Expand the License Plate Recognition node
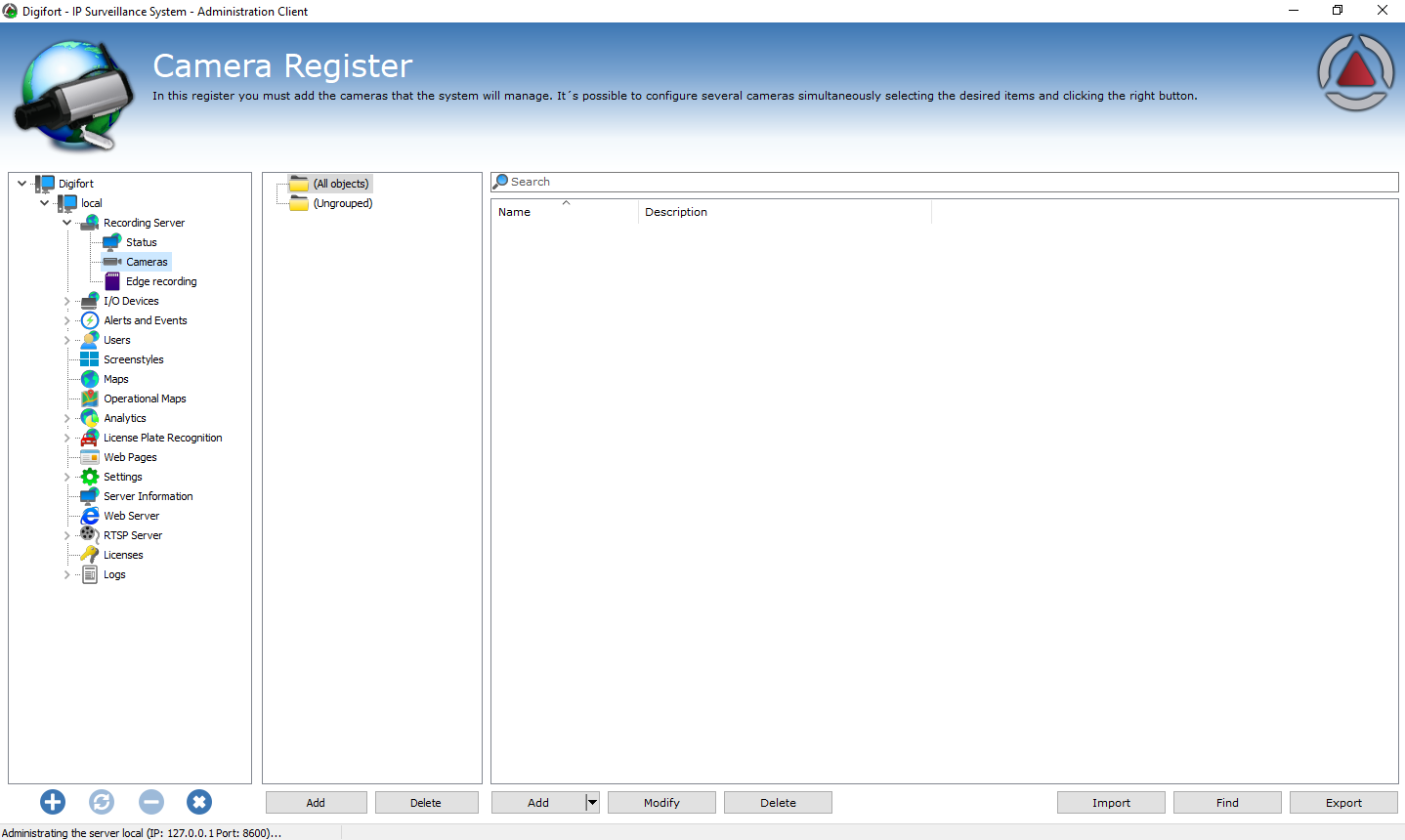The width and height of the screenshot is (1405, 840). [66, 438]
